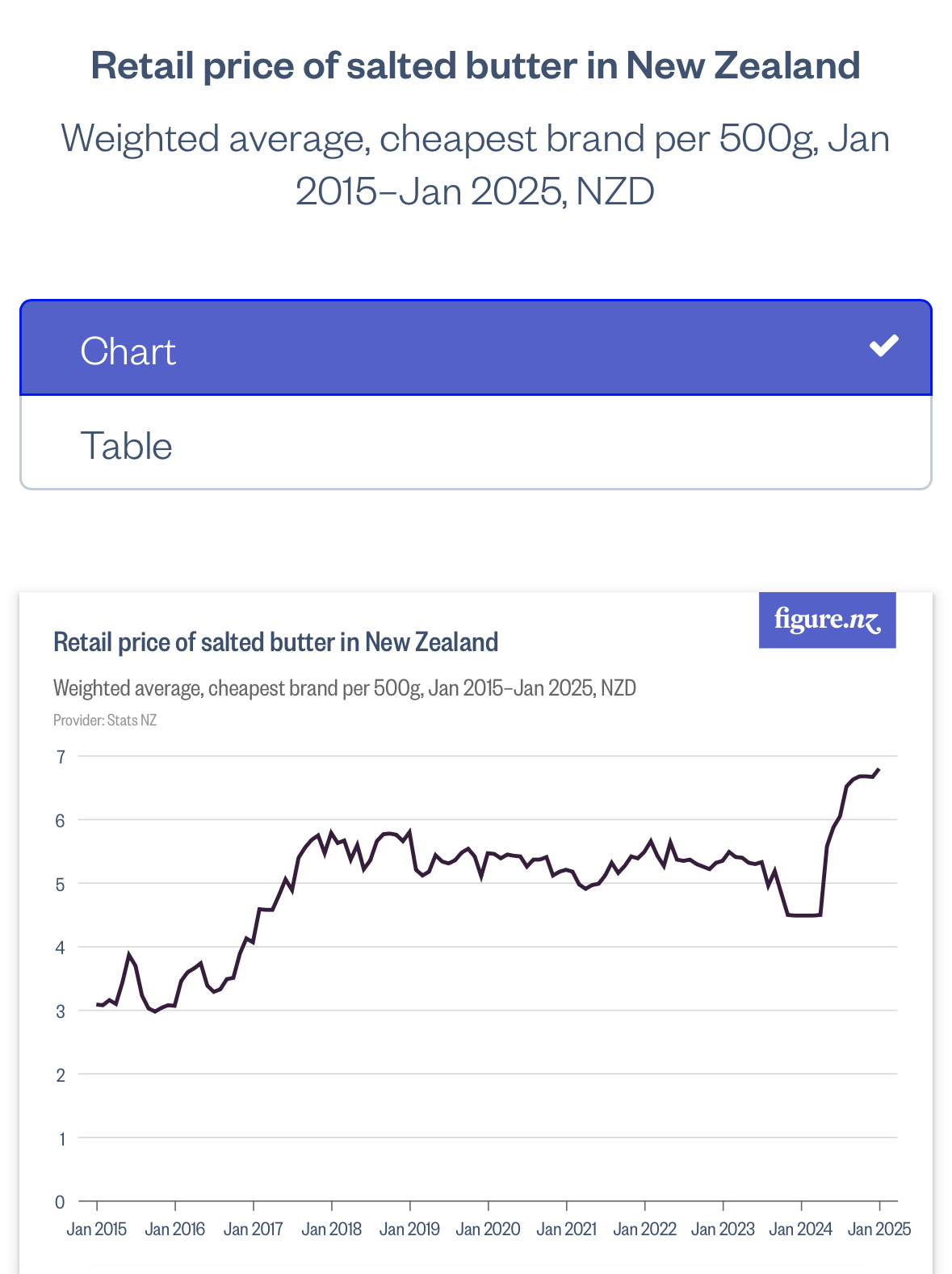Click the Jan 2025 x-axis label
Image resolution: width=952 pixels, height=1274 pixels.
click(879, 1229)
